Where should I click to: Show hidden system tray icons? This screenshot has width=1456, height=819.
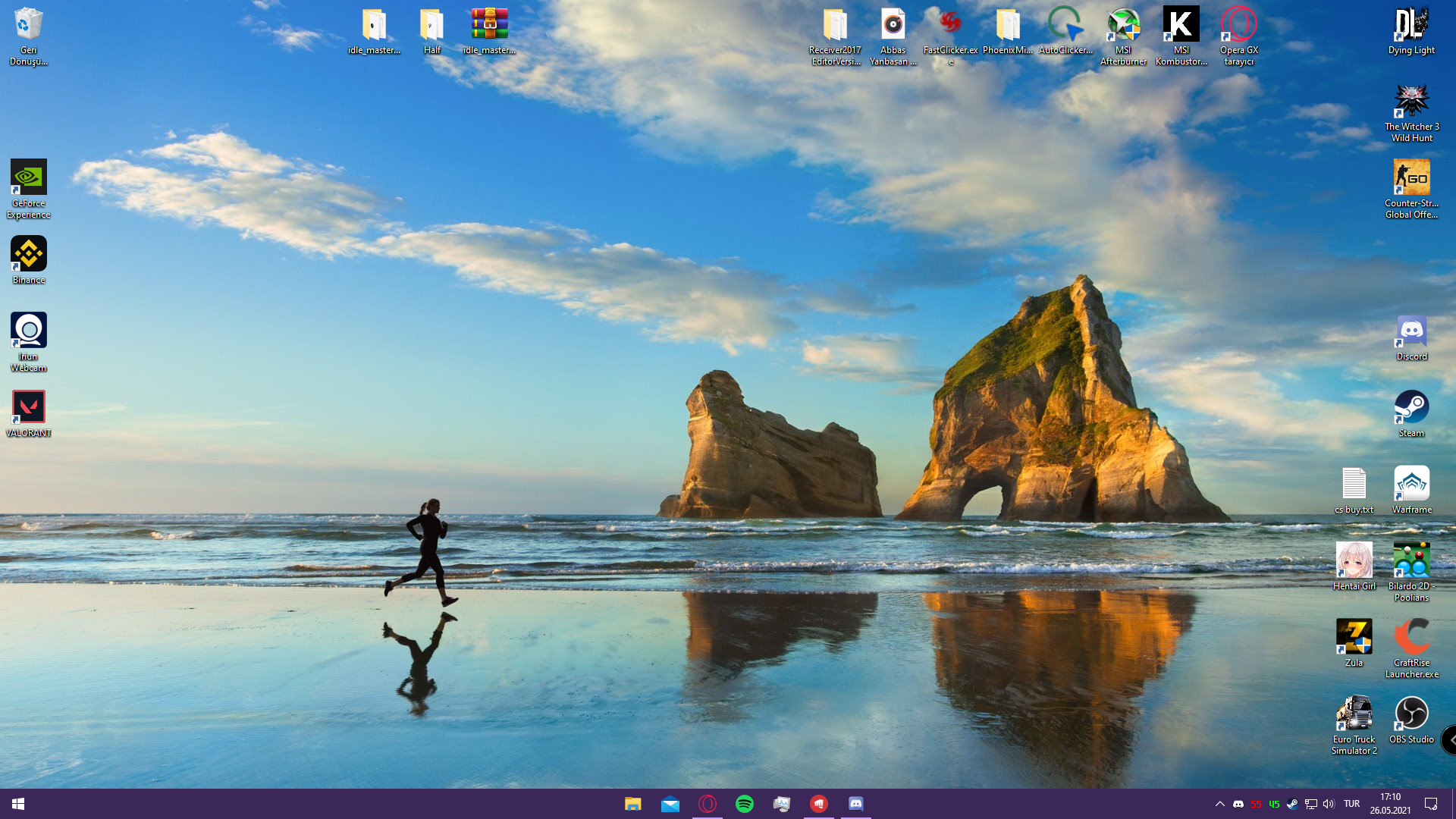[1219, 804]
